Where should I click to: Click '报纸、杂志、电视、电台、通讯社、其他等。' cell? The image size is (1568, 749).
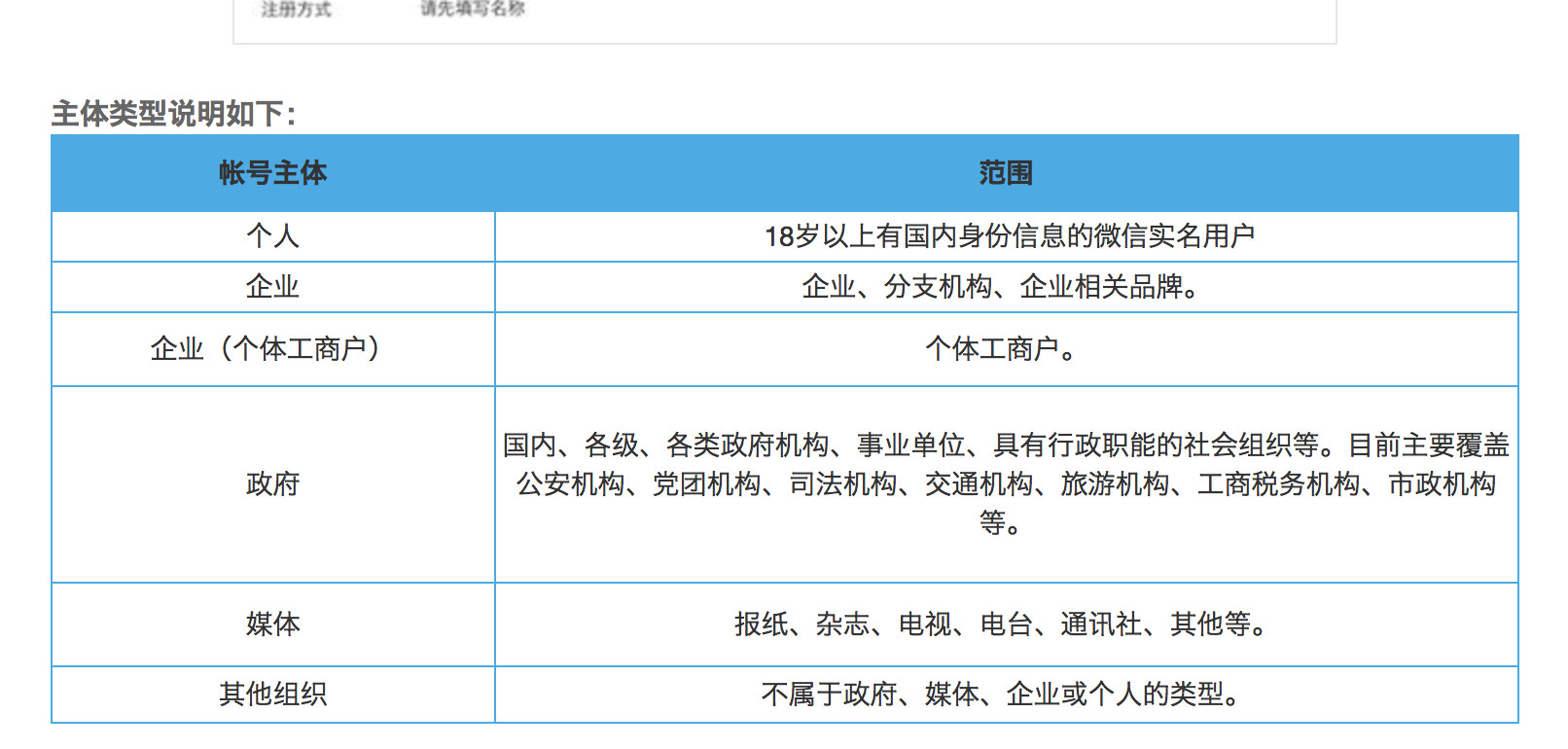(1007, 624)
